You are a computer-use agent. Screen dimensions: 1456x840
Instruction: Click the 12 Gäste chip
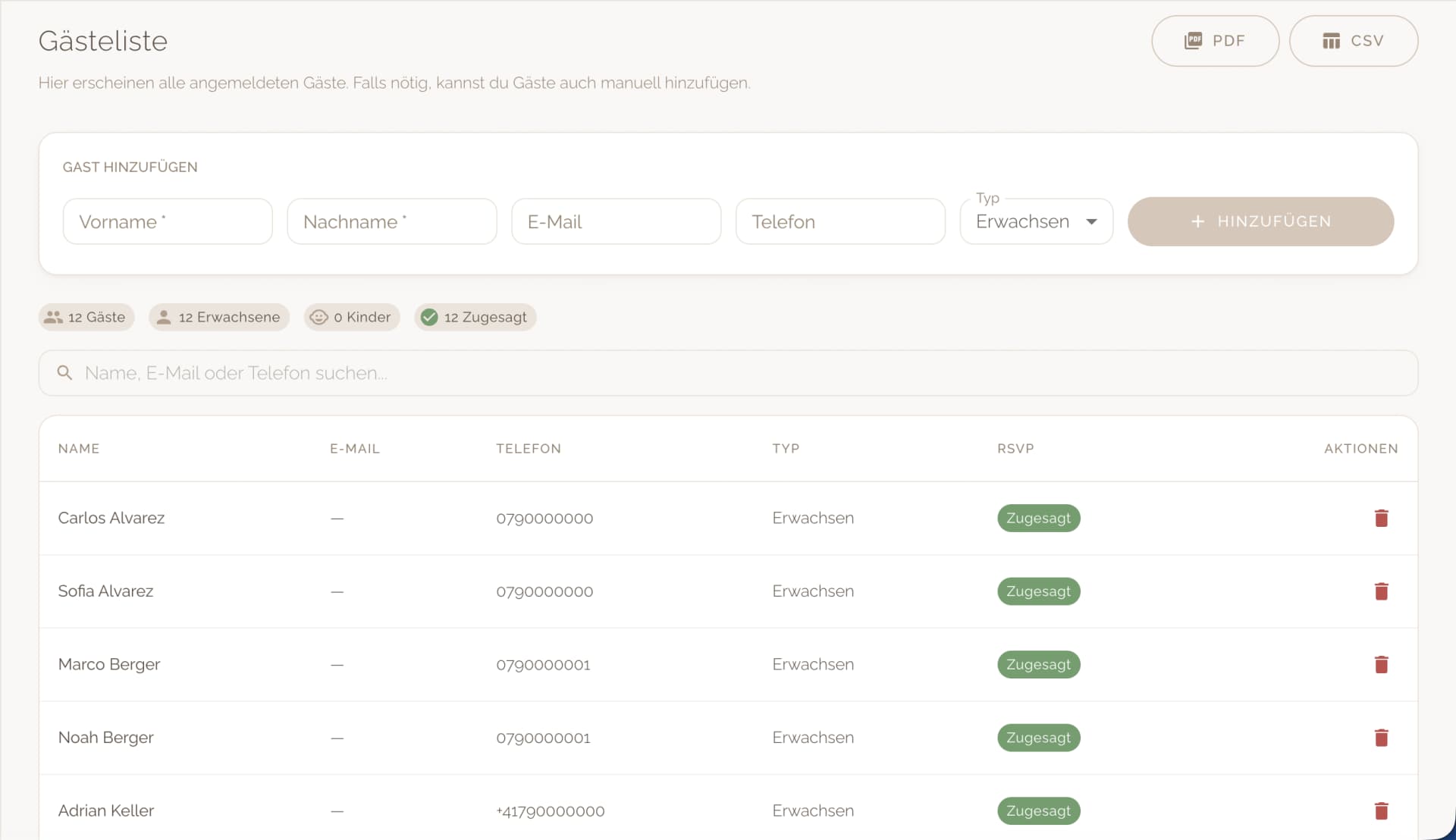click(86, 317)
